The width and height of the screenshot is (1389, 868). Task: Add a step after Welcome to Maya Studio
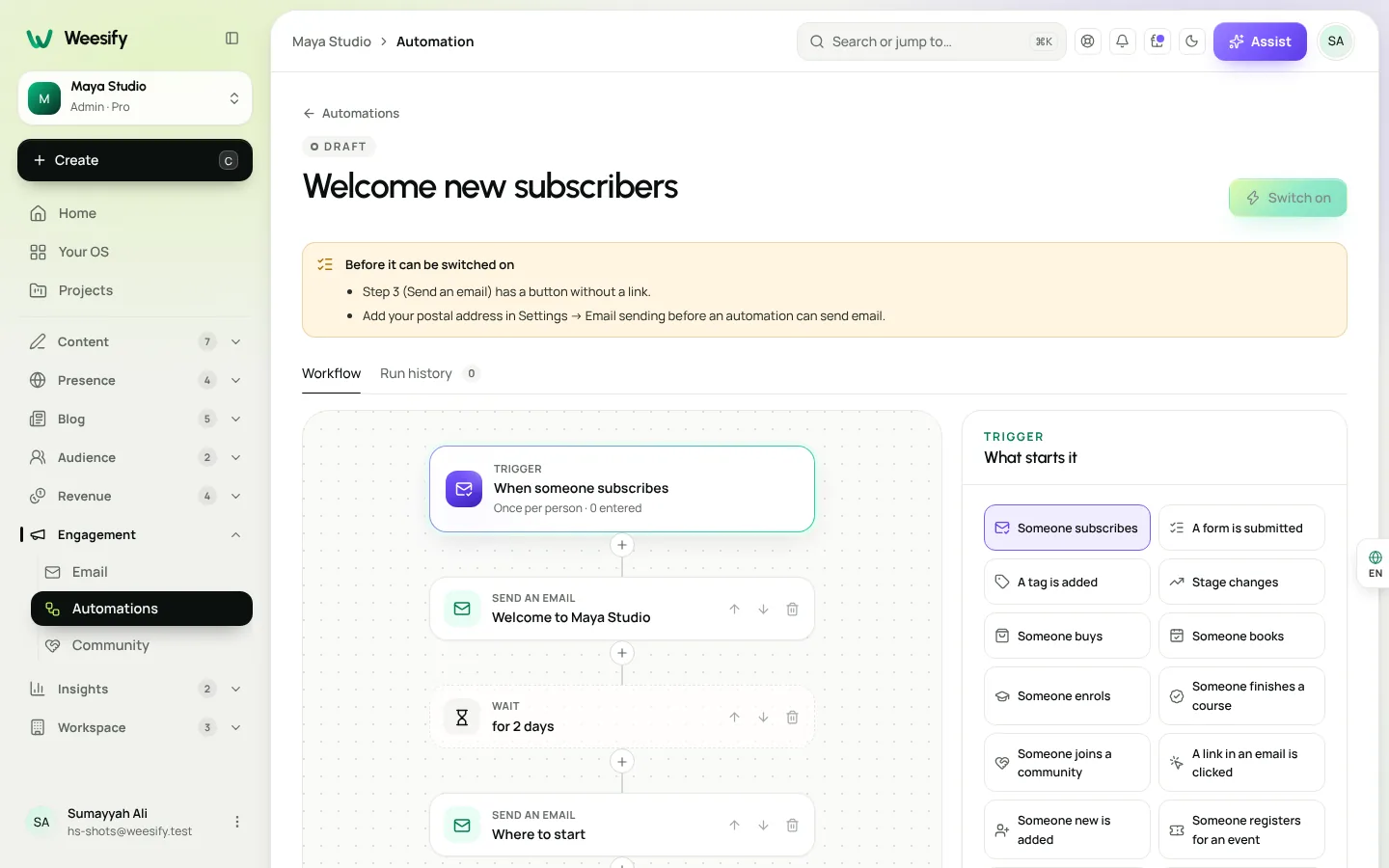[622, 654]
